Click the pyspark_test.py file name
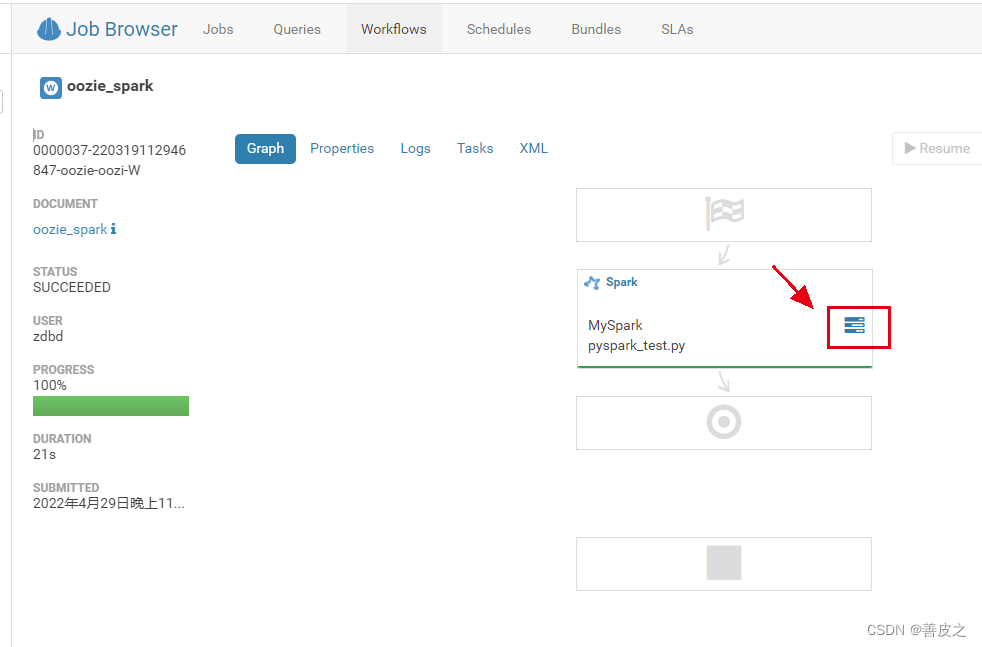The height and width of the screenshot is (647, 982). (x=637, y=345)
